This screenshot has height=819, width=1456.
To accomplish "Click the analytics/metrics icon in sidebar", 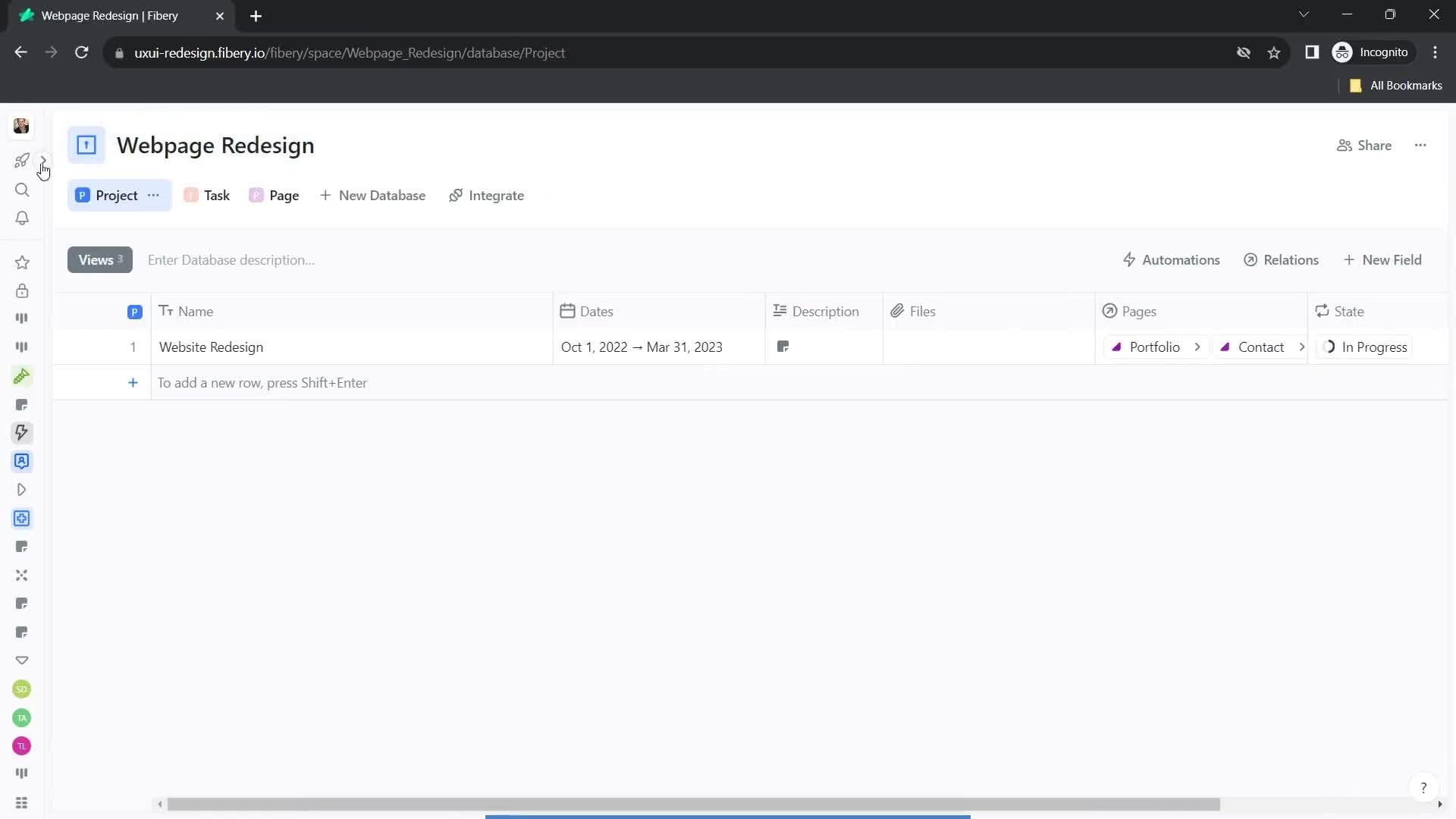I will (22, 317).
